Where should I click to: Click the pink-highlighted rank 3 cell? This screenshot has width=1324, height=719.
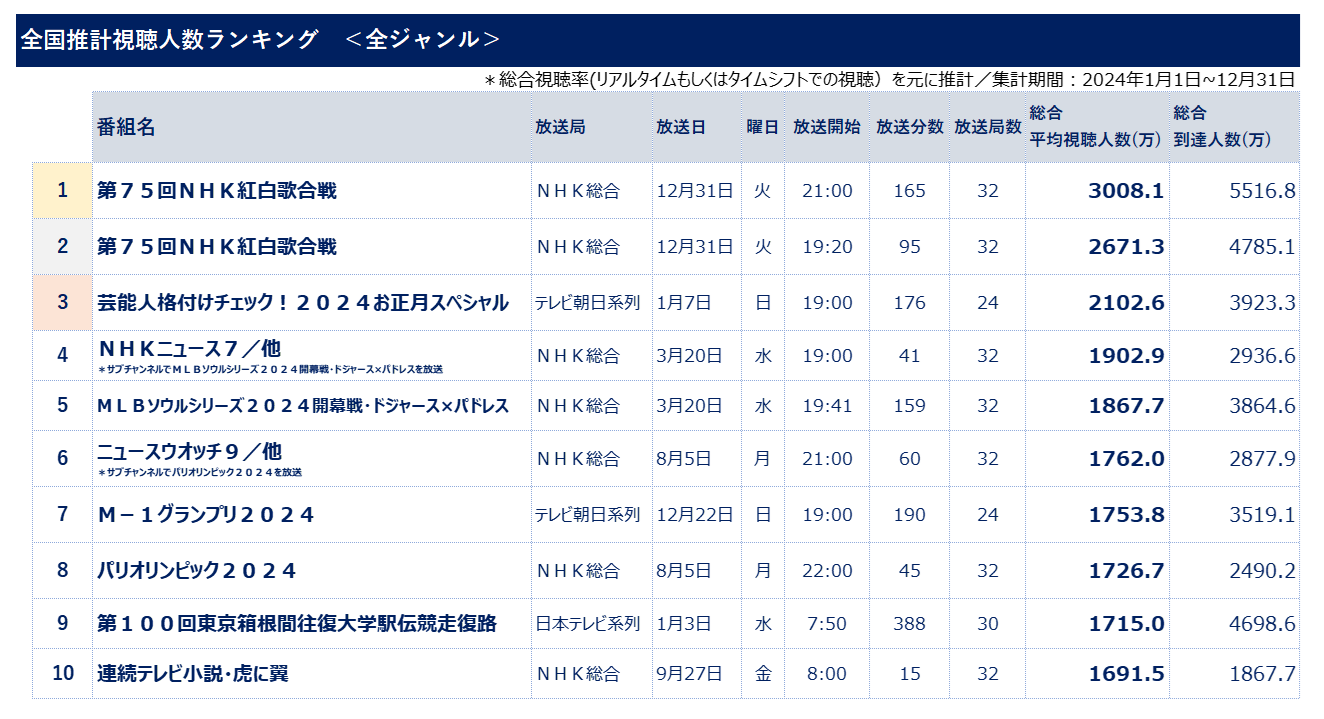coord(63,302)
